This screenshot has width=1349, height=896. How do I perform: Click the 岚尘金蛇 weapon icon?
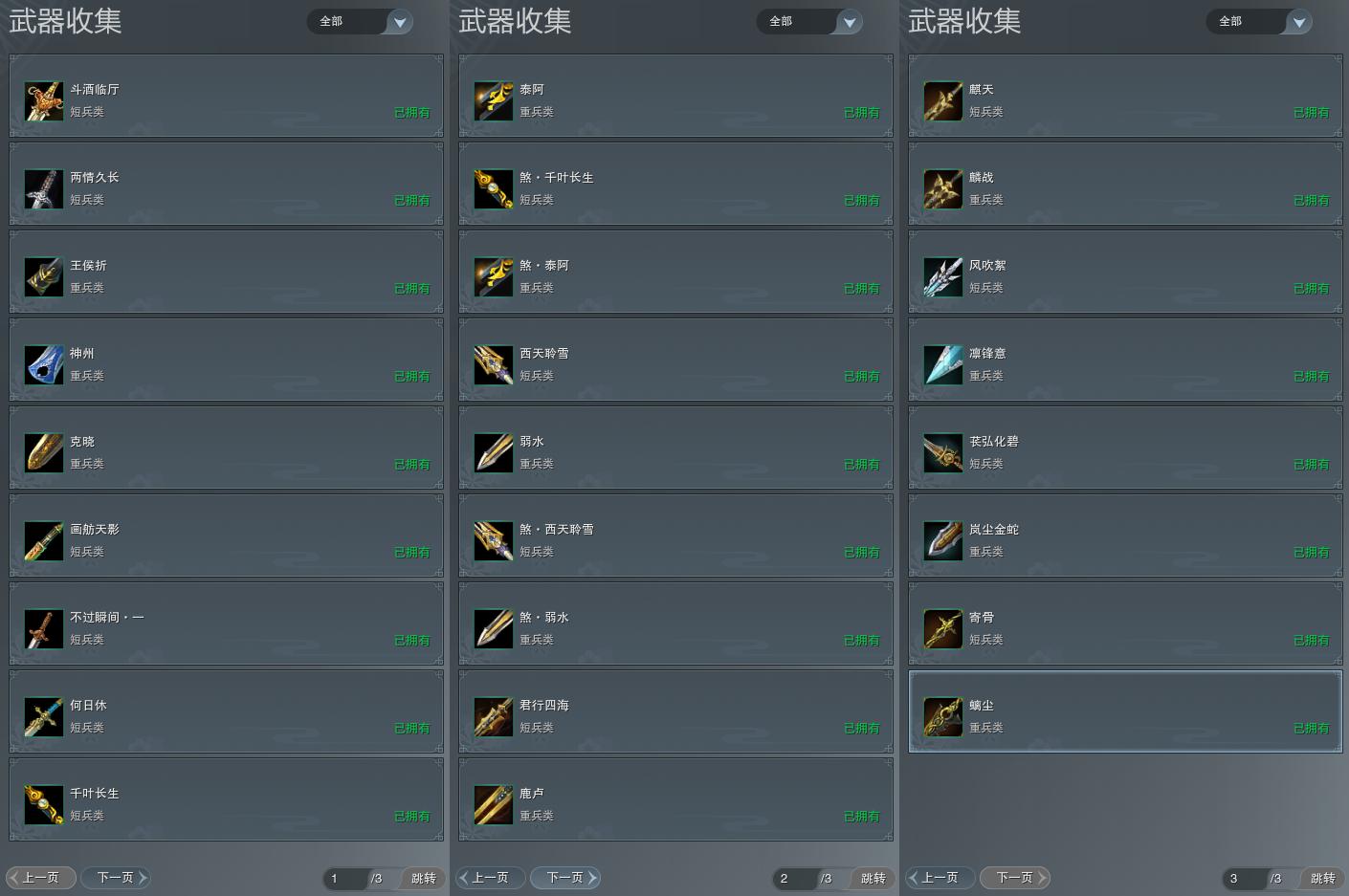943,541
